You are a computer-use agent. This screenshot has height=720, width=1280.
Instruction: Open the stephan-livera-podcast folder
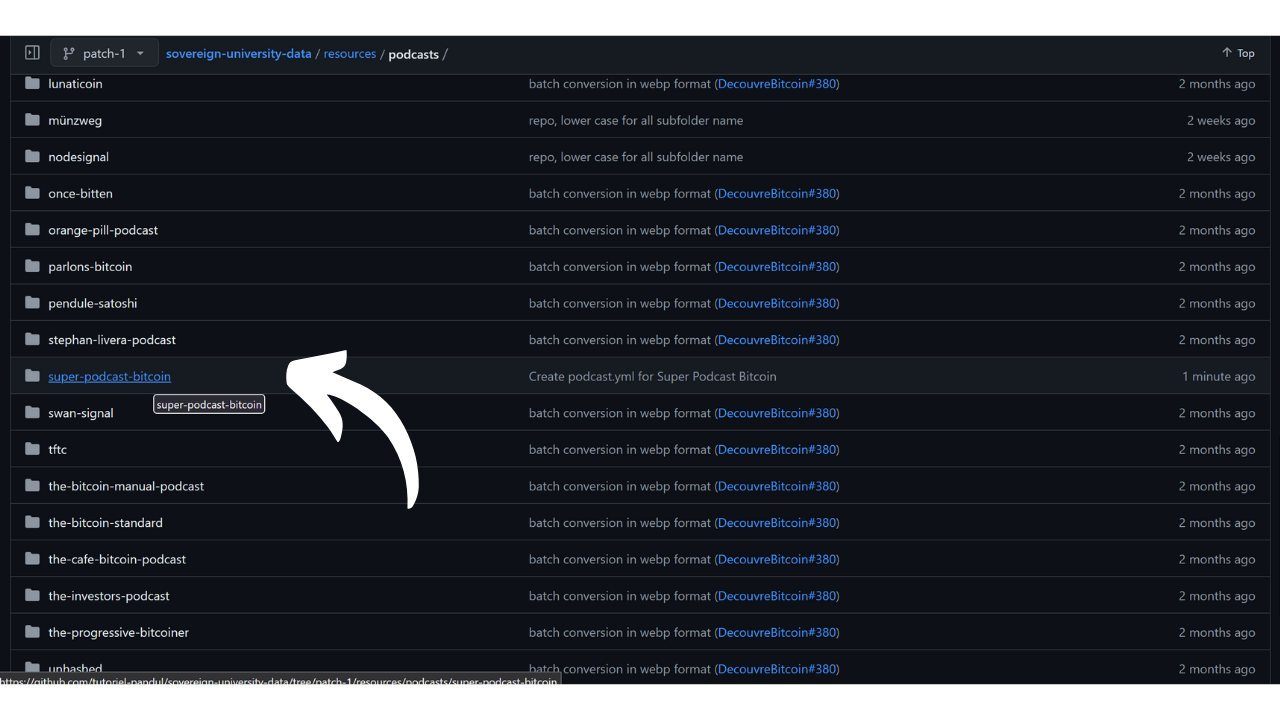point(112,340)
